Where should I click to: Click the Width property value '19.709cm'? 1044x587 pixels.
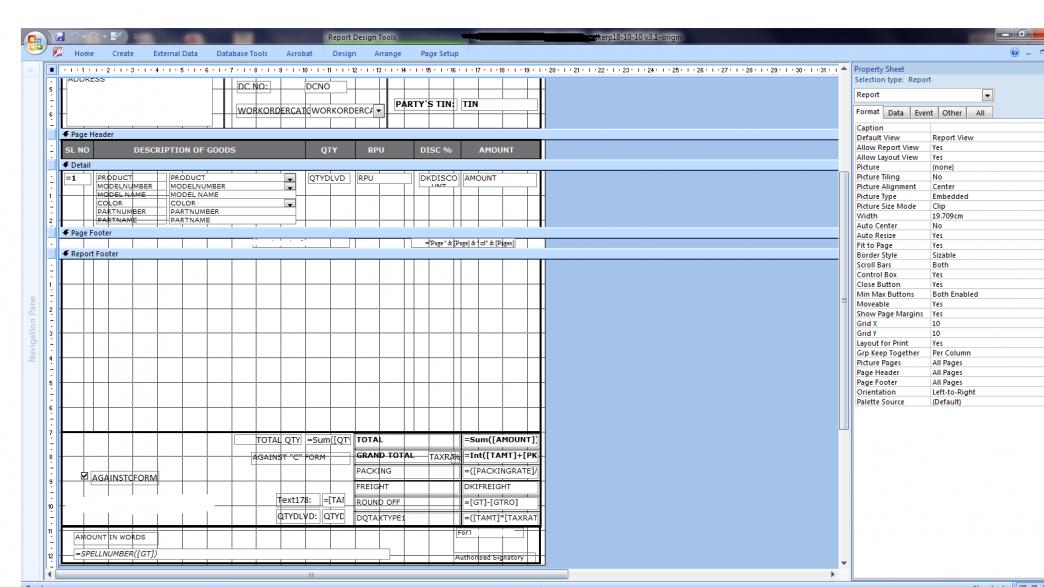(x=947, y=216)
